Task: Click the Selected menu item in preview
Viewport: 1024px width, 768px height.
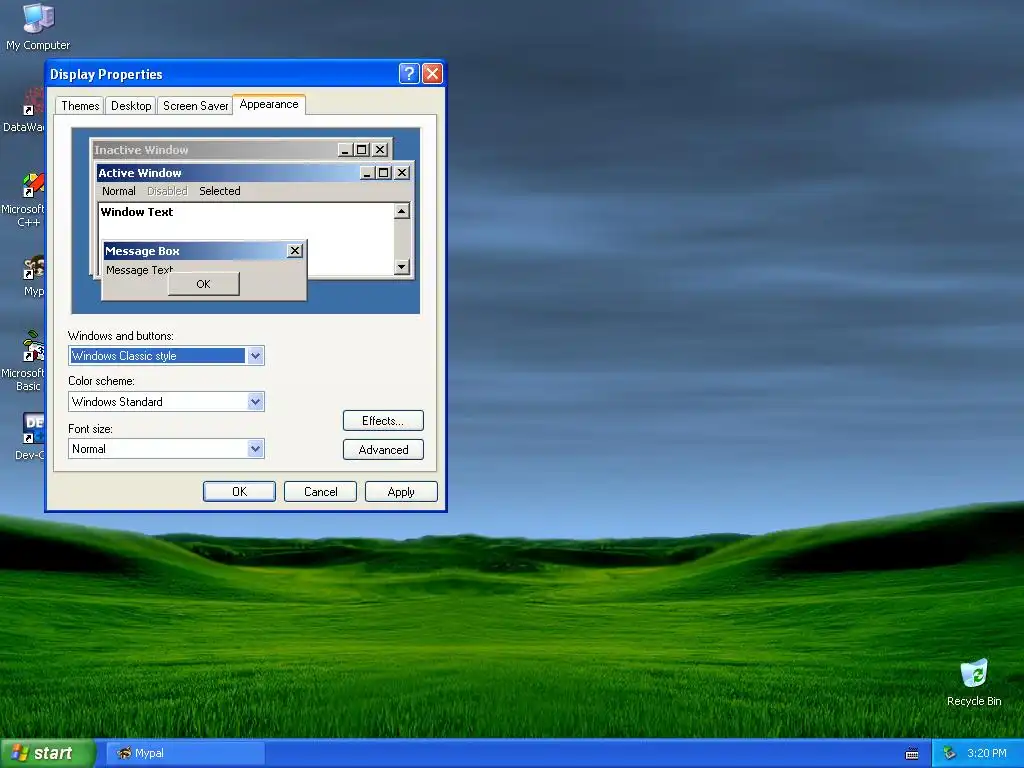Action: point(220,191)
